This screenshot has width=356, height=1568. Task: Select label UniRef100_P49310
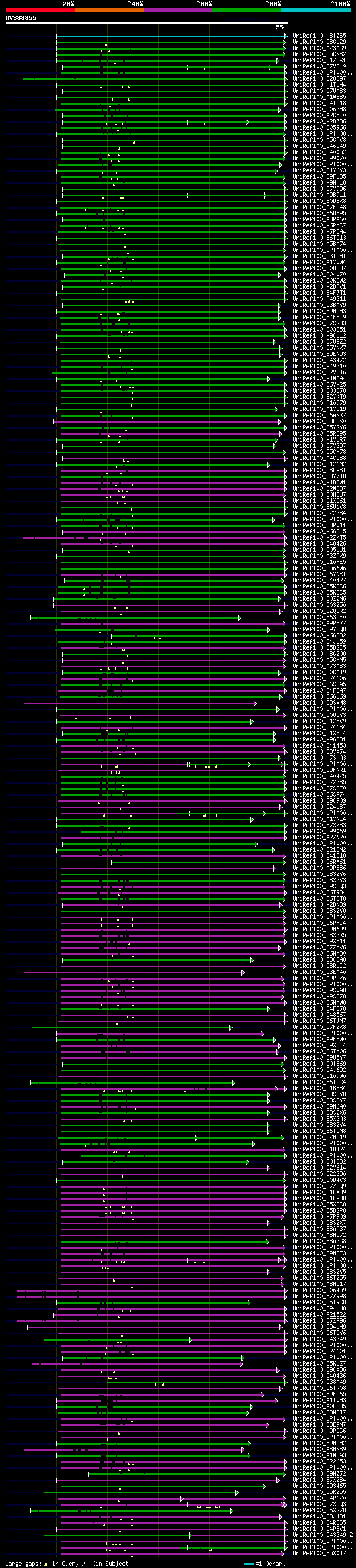[x=319, y=367]
